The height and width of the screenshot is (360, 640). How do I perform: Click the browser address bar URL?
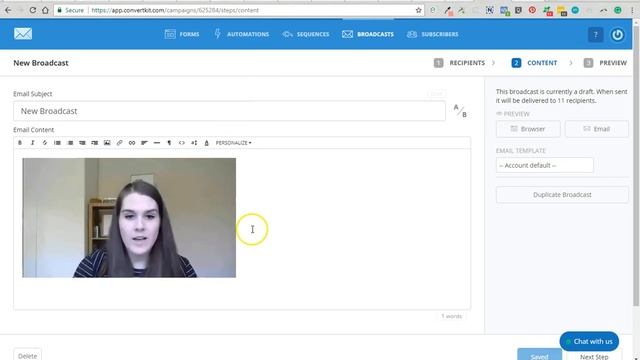tap(175, 10)
